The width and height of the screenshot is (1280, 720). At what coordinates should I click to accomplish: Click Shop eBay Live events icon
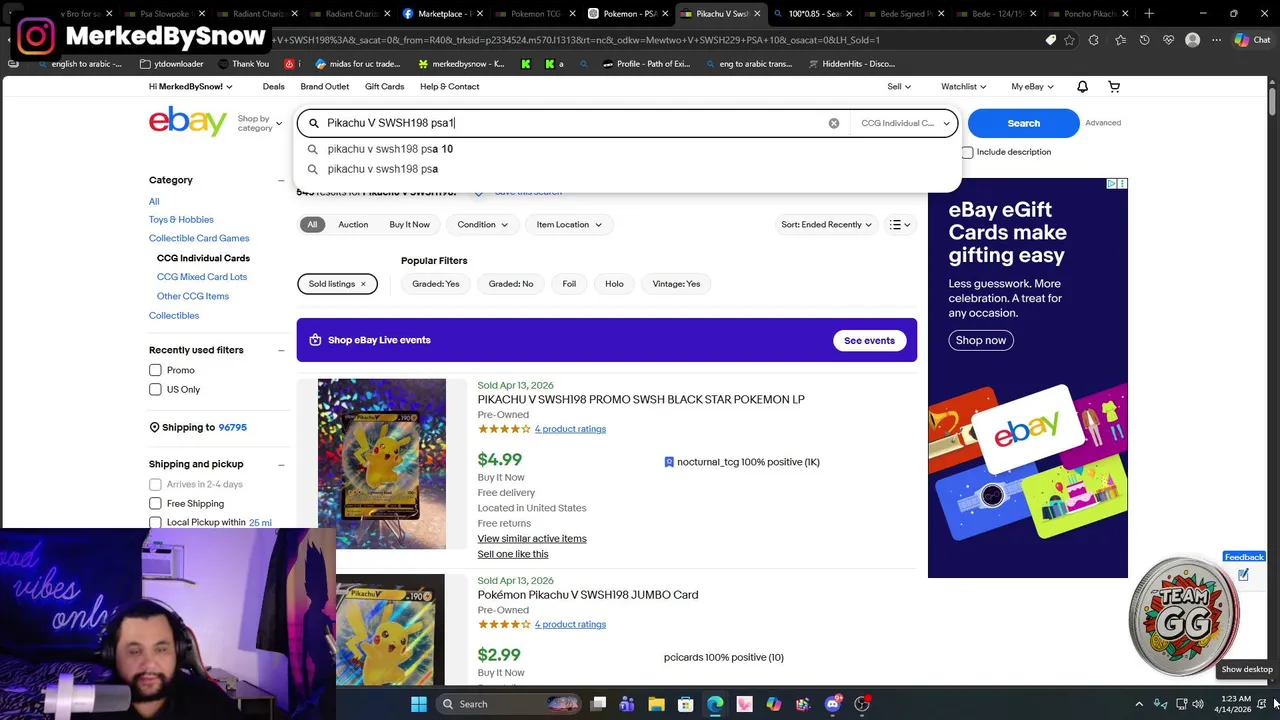tap(315, 340)
